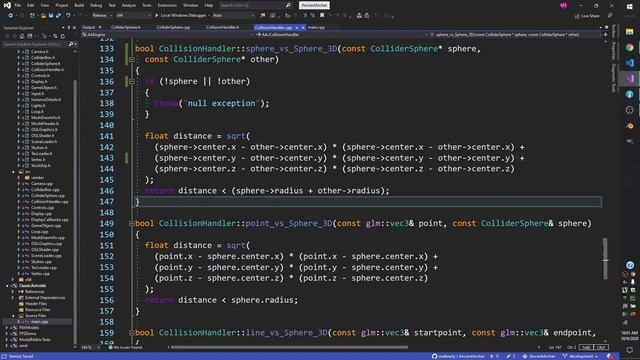This screenshot has width=640, height=360.
Task: Open the notification center icon in taskbar
Action: pos(629,350)
